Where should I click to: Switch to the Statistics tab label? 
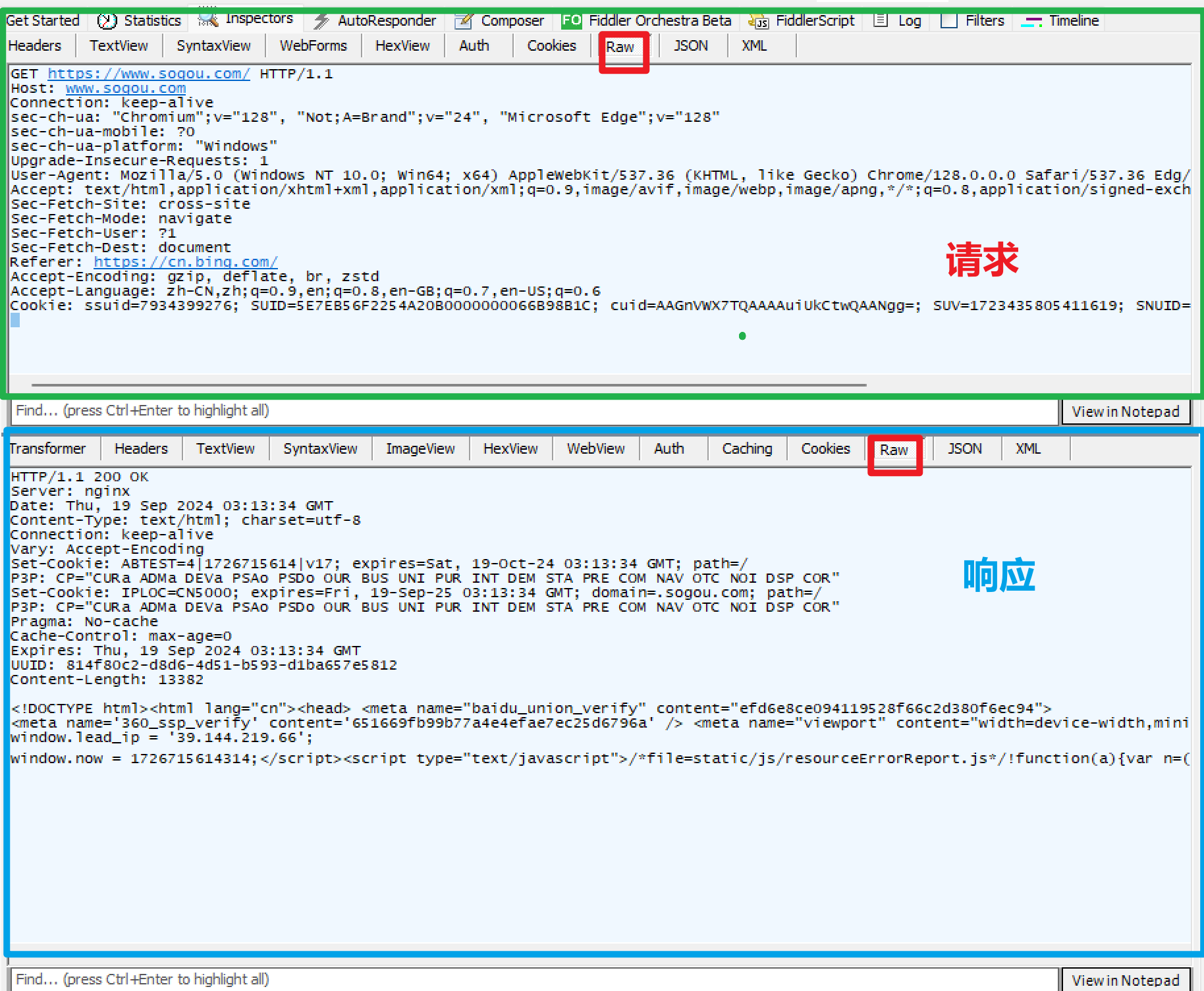(x=152, y=20)
